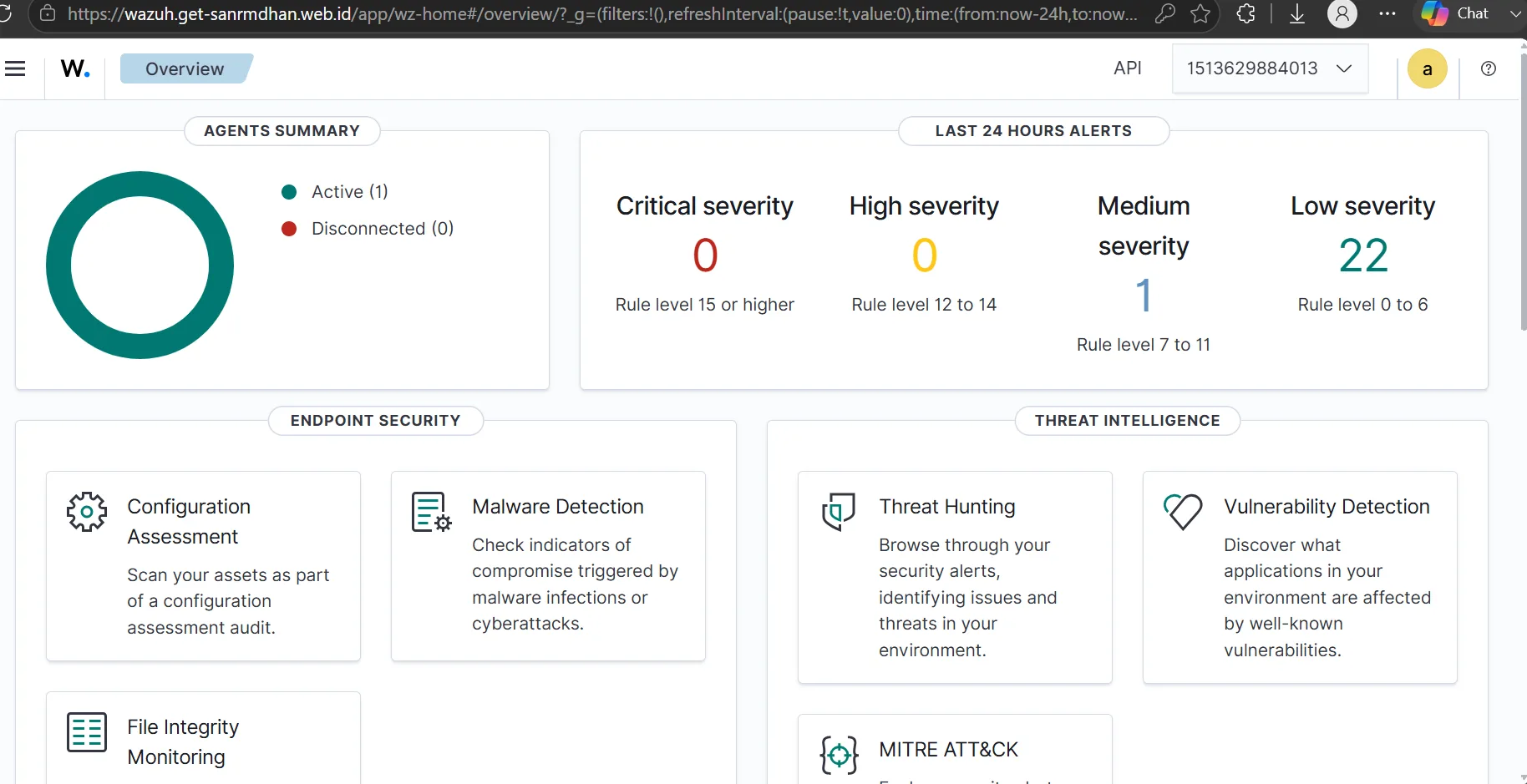Click the Configuration Assessment gear icon
Image resolution: width=1527 pixels, height=784 pixels.
pyautogui.click(x=87, y=512)
